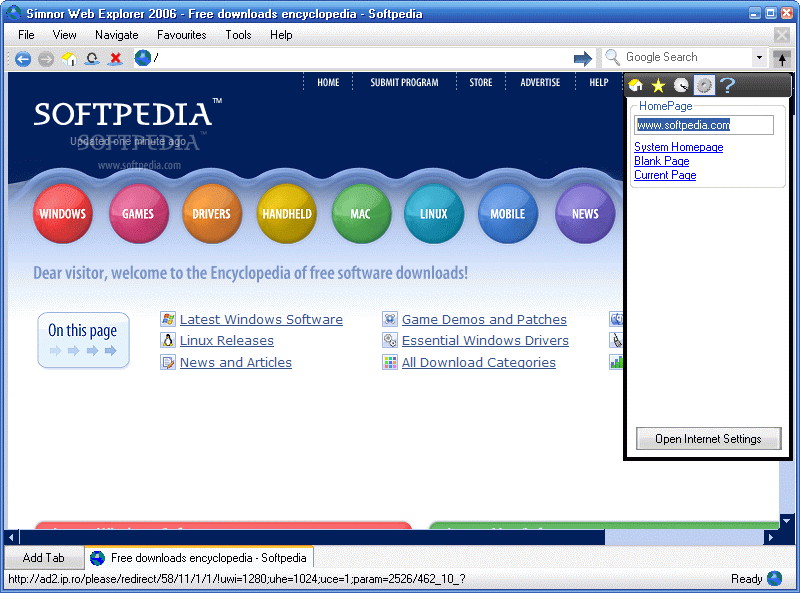
Task: Open Essential Windows Drivers link
Action: pyautogui.click(x=485, y=341)
